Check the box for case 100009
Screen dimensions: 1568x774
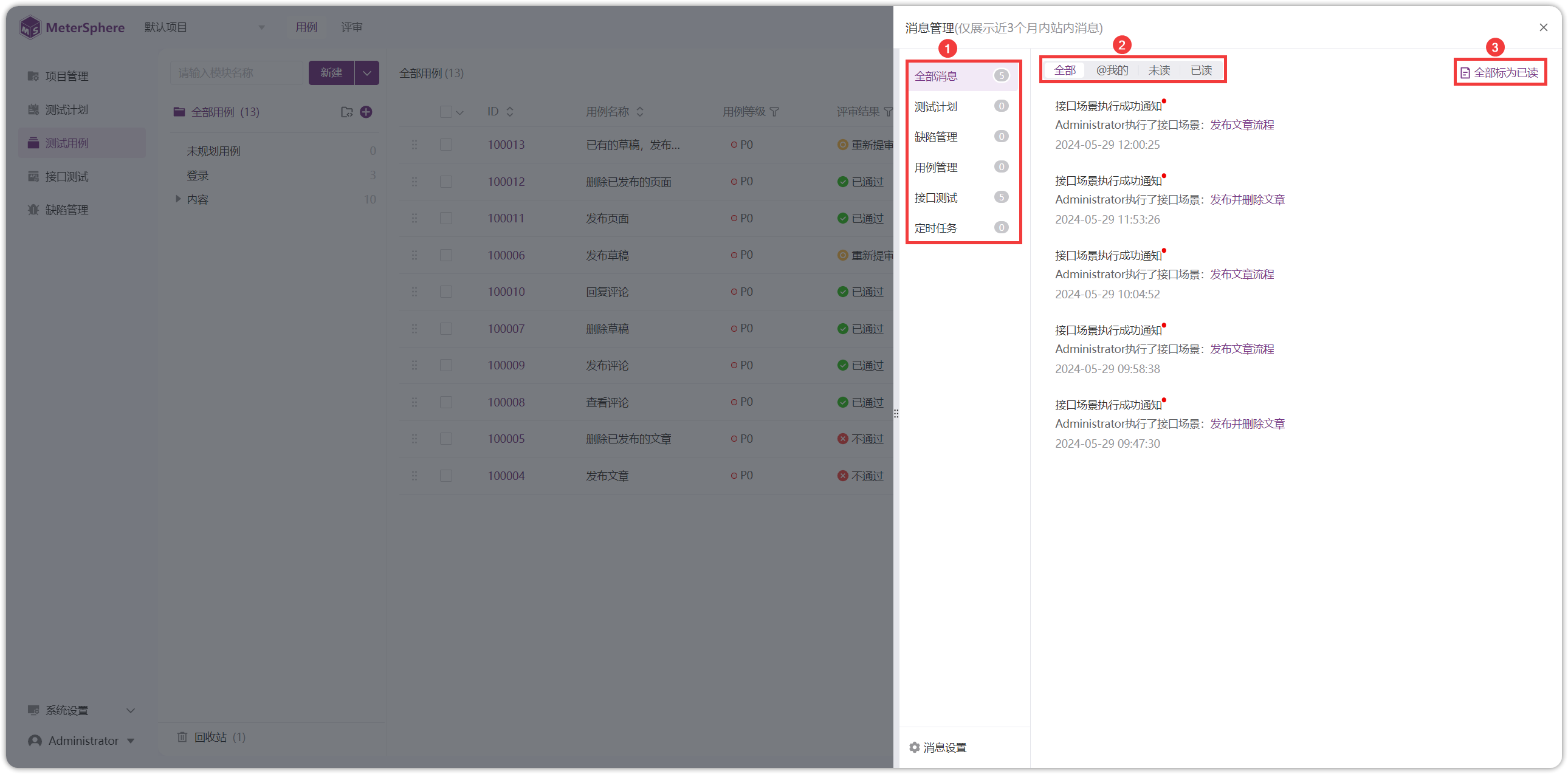[445, 365]
